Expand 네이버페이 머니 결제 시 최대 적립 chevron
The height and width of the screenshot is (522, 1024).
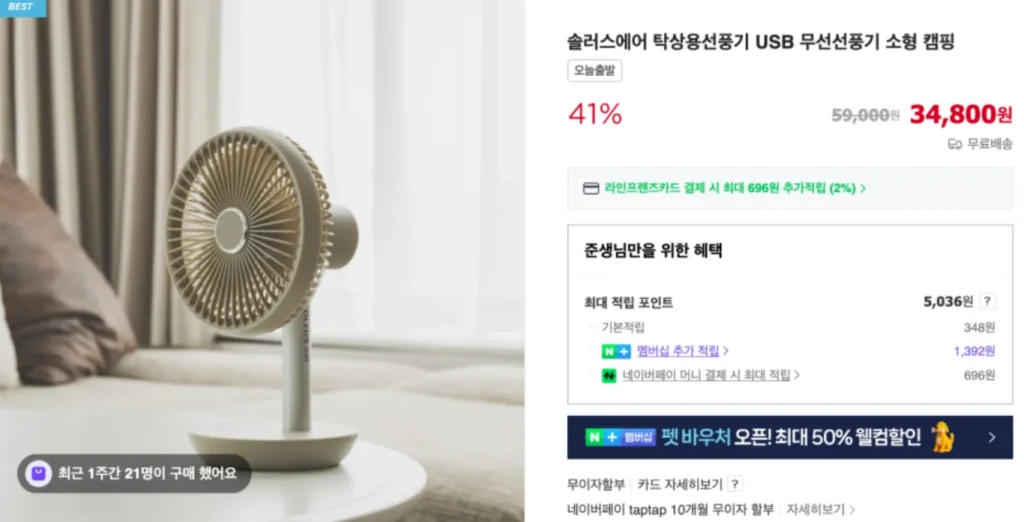tap(797, 375)
